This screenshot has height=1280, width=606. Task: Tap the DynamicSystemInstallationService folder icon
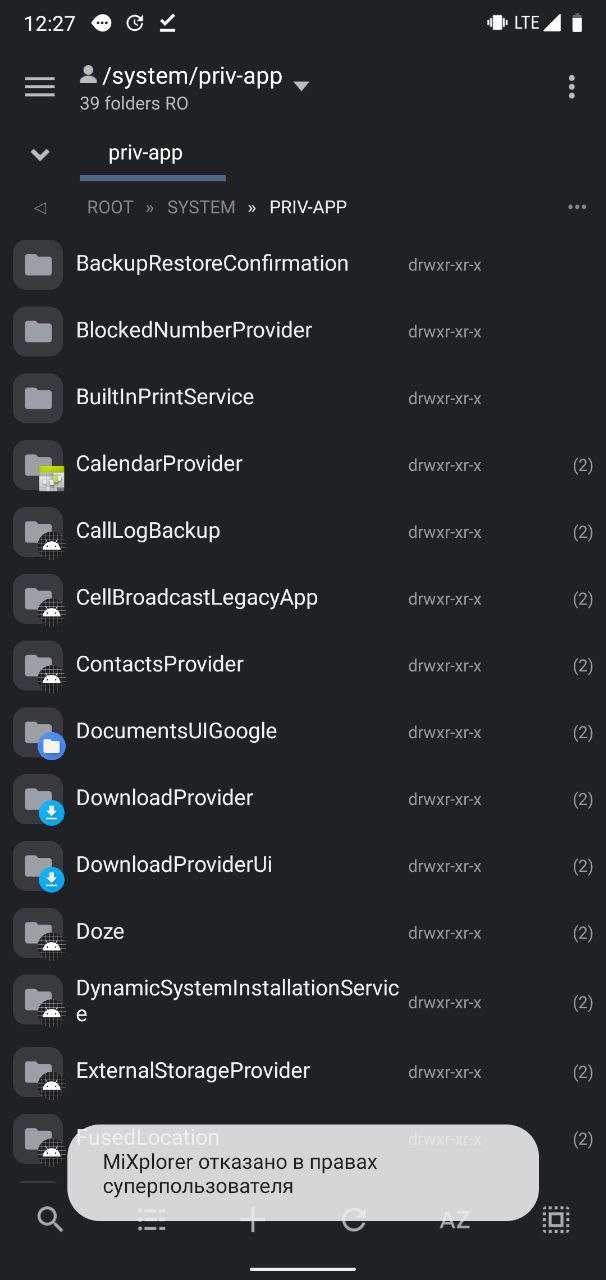(38, 1001)
